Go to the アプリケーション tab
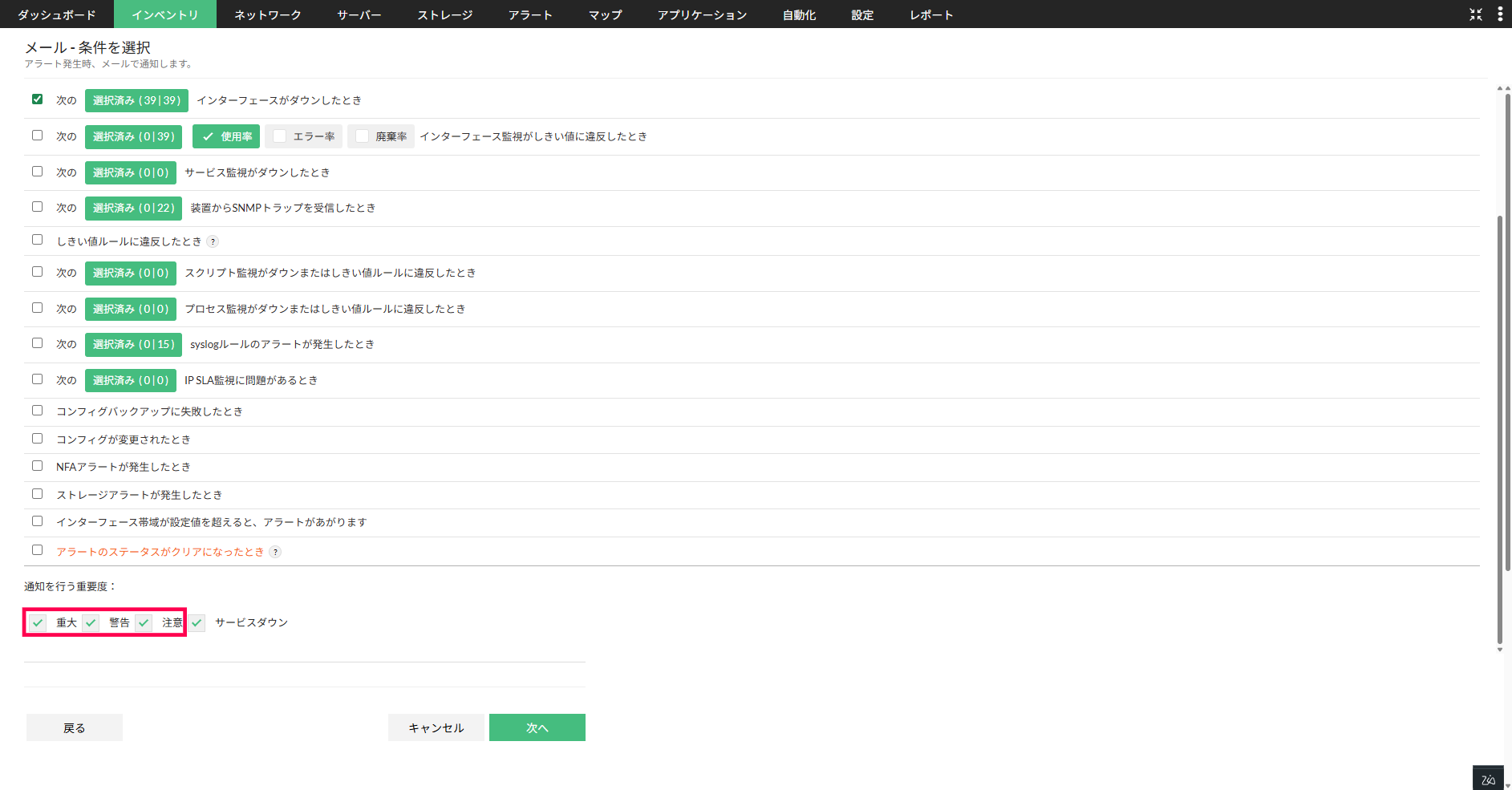Screen dimensions: 1512x790 [703, 14]
